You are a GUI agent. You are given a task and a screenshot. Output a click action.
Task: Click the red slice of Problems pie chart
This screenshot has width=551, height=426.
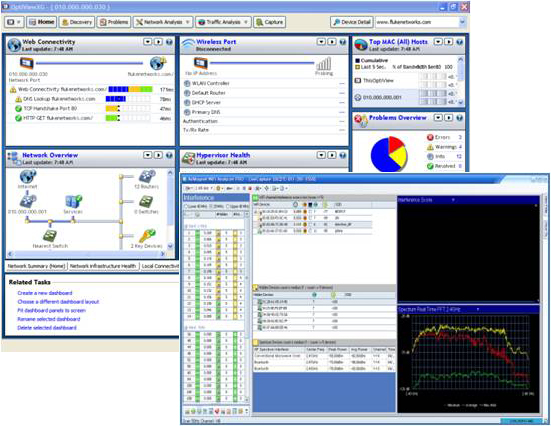pyautogui.click(x=395, y=144)
